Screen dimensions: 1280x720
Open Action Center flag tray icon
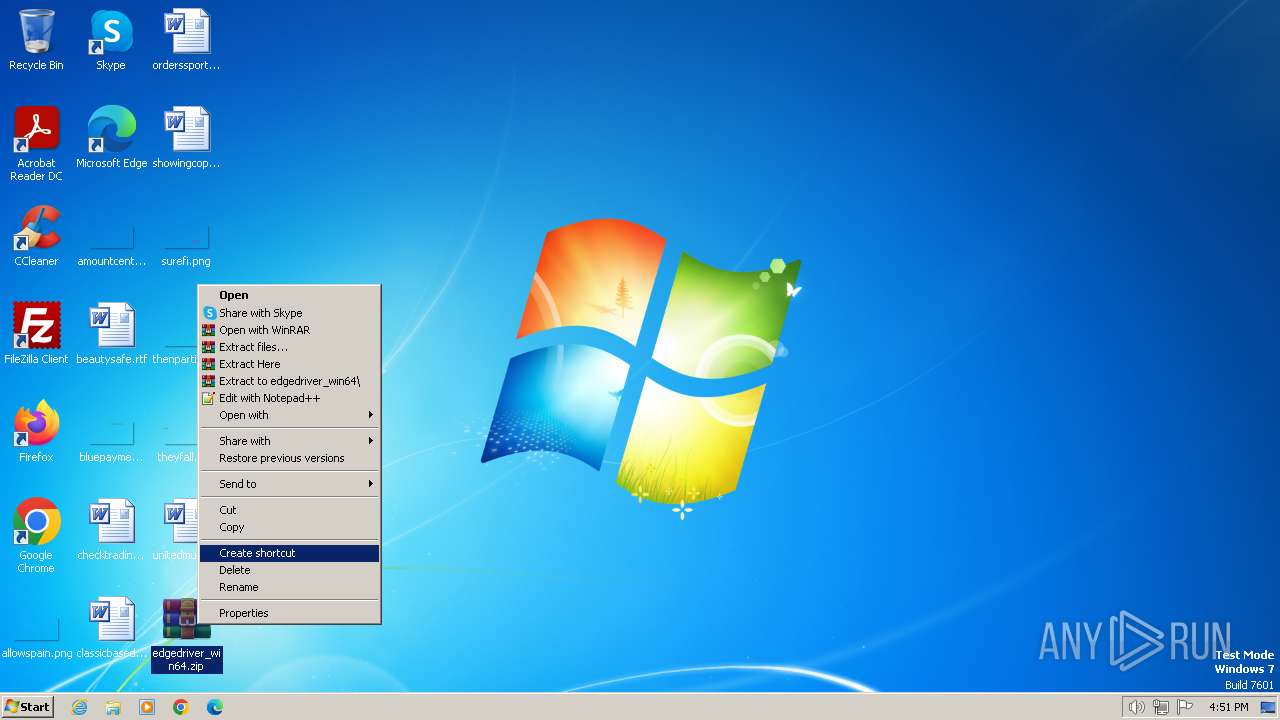pos(1186,707)
